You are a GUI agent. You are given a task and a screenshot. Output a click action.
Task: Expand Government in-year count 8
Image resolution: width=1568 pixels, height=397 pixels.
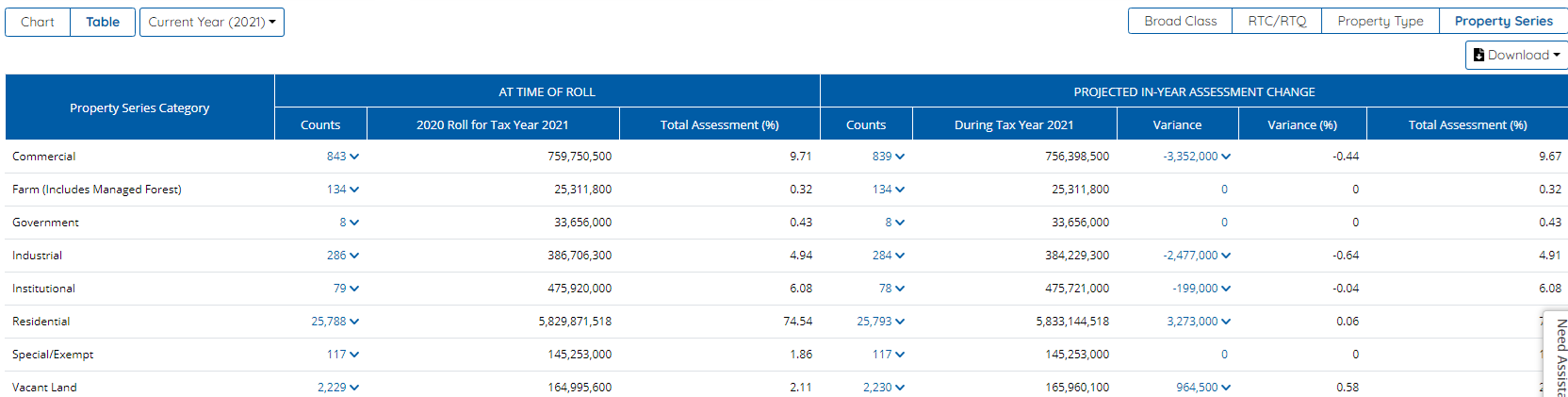[895, 223]
